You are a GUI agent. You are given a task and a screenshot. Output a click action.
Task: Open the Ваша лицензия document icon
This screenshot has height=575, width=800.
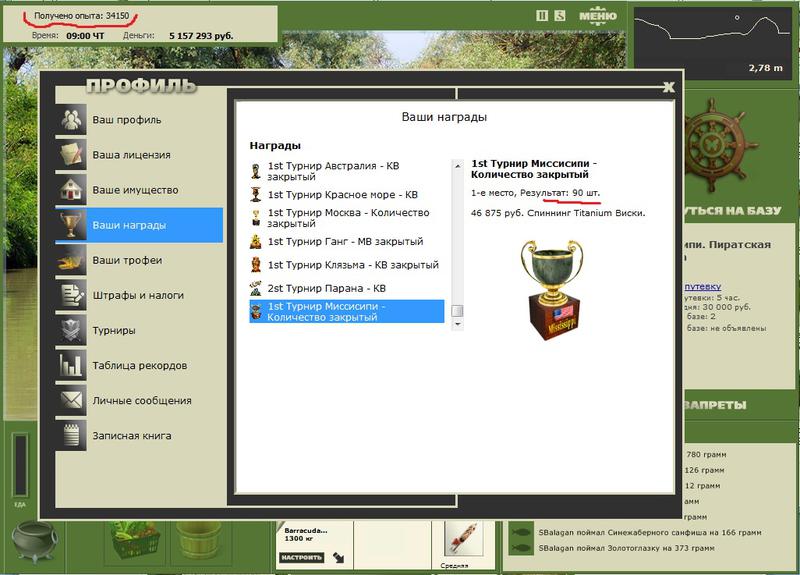coord(71,155)
